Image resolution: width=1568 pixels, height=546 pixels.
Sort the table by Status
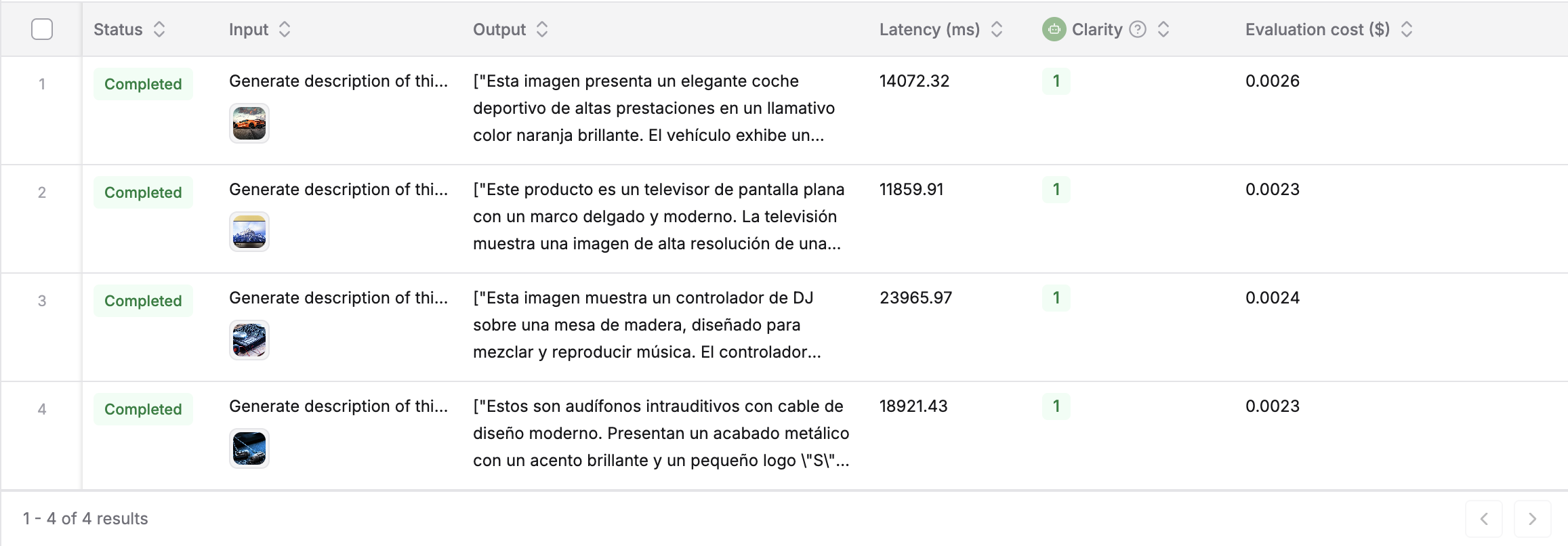point(159,29)
